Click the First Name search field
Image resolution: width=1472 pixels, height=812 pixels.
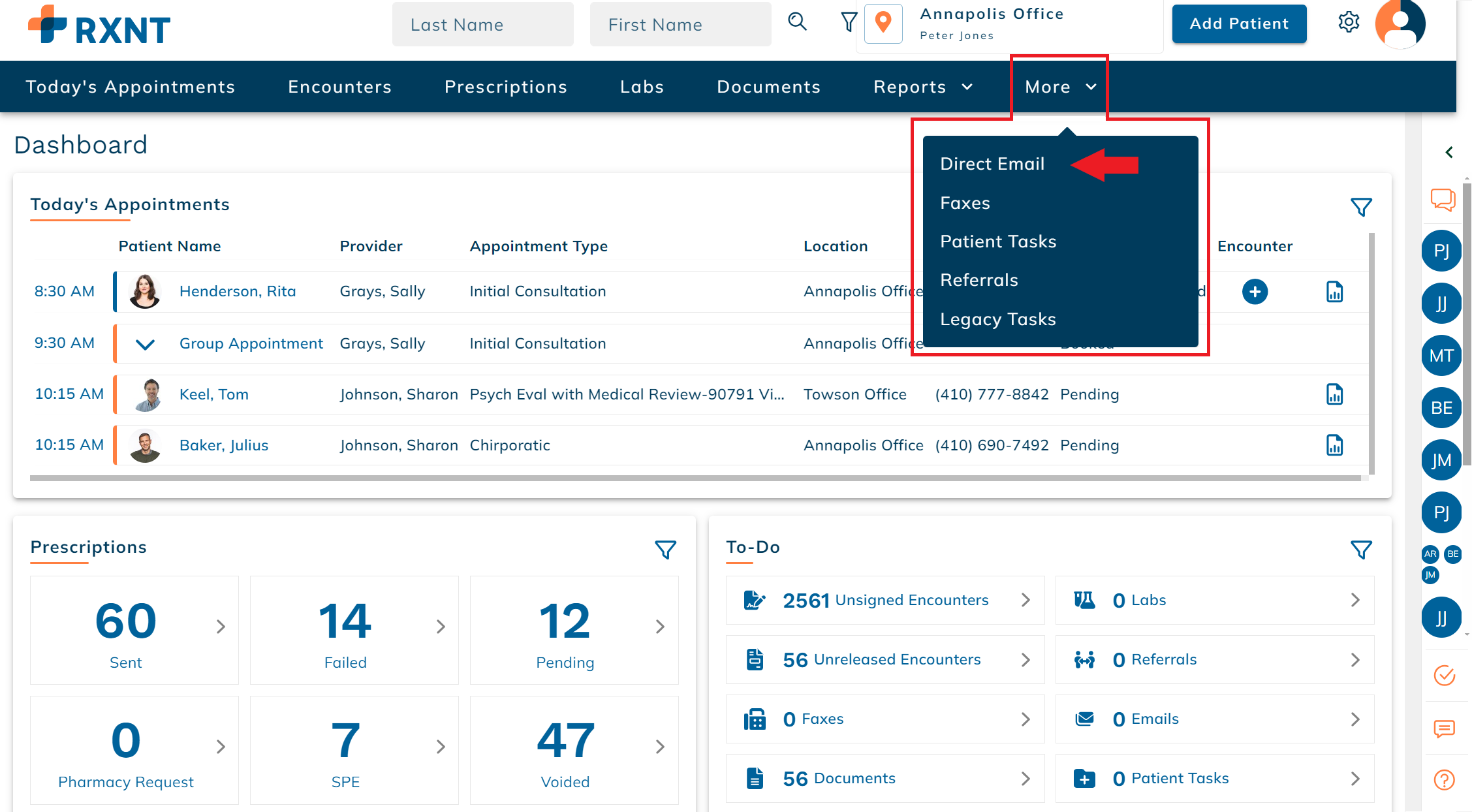(680, 24)
